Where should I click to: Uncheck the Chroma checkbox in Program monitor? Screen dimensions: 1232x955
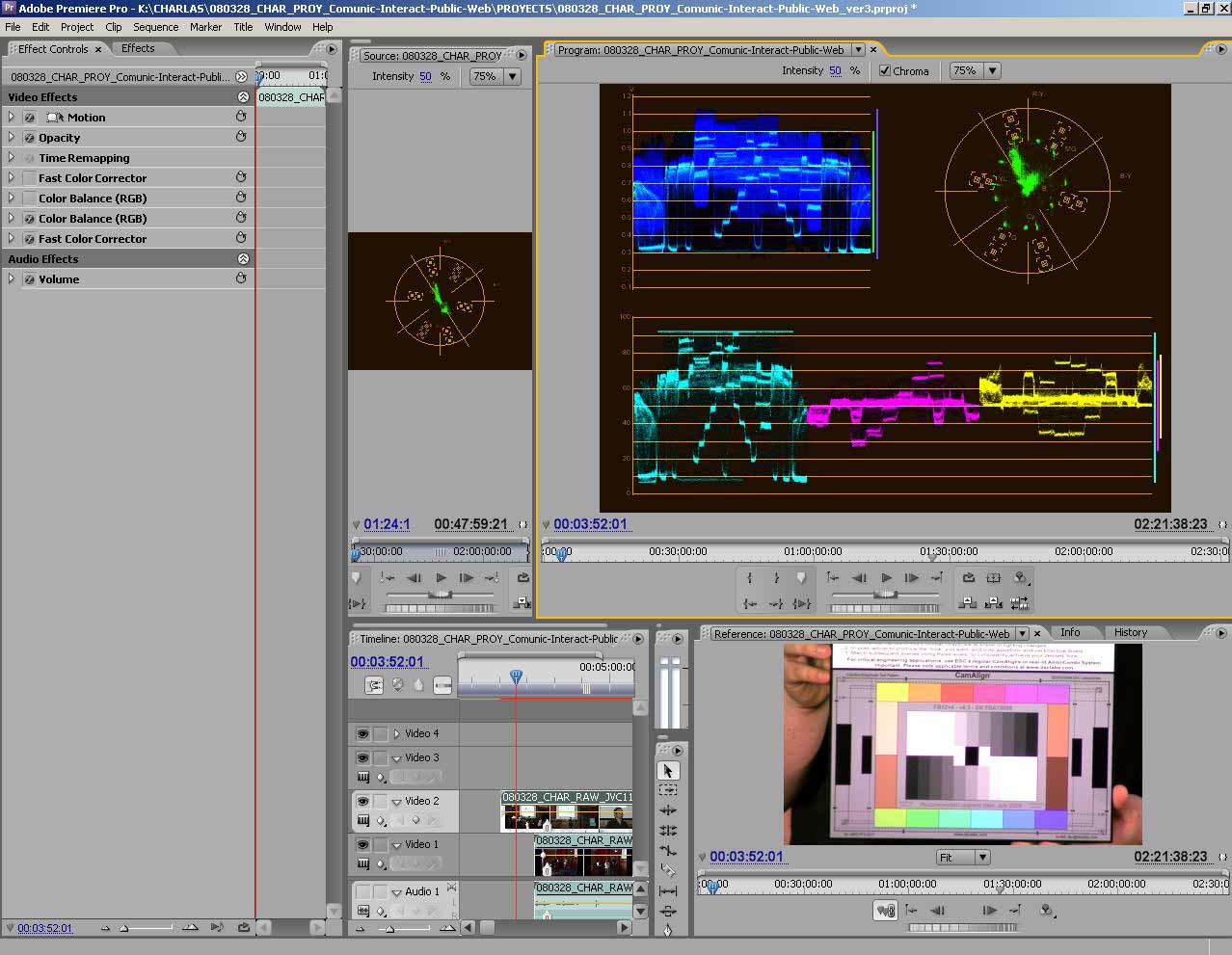pyautogui.click(x=884, y=70)
